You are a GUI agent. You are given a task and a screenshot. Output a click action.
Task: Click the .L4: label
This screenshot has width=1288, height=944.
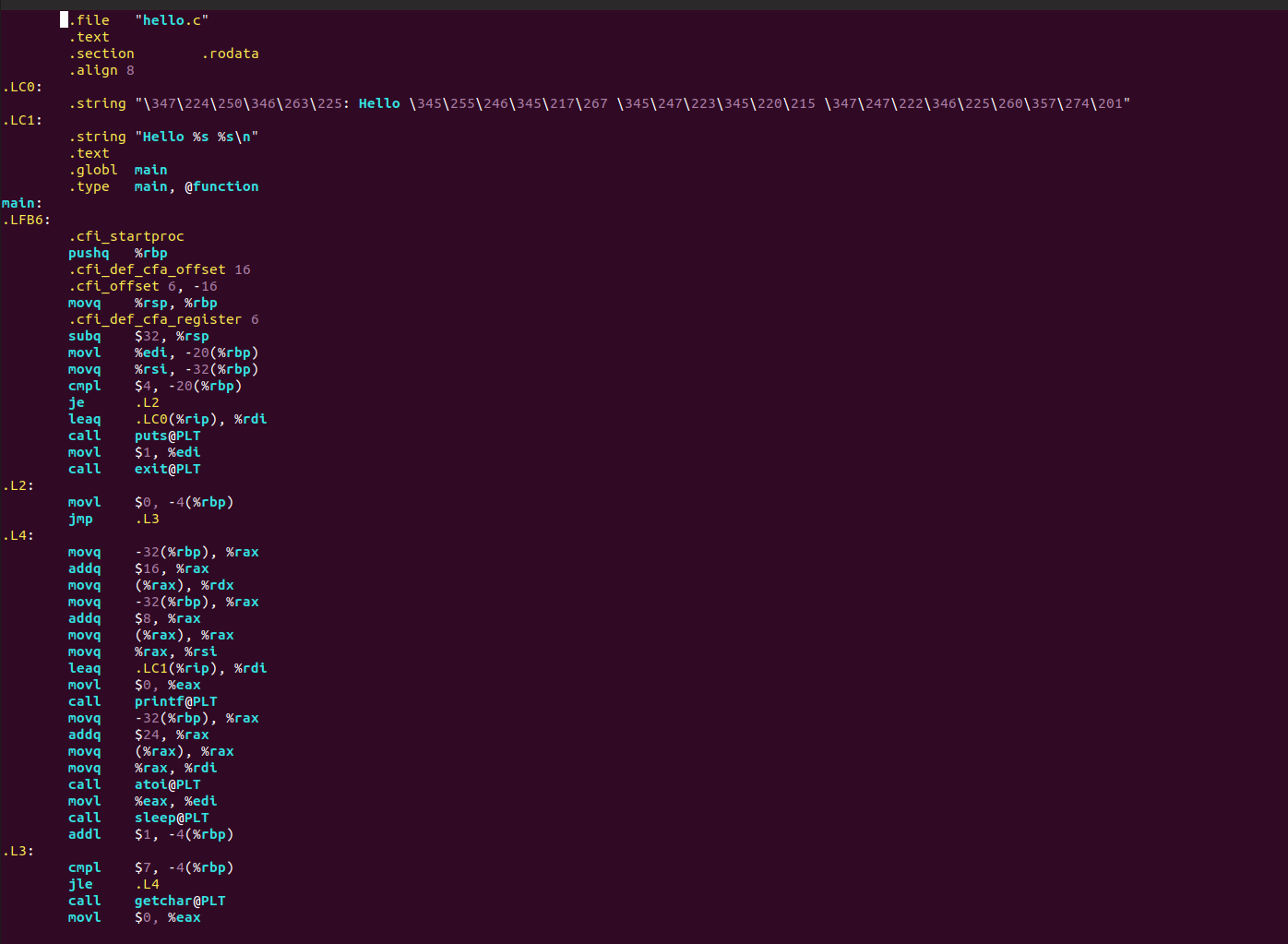(x=18, y=535)
